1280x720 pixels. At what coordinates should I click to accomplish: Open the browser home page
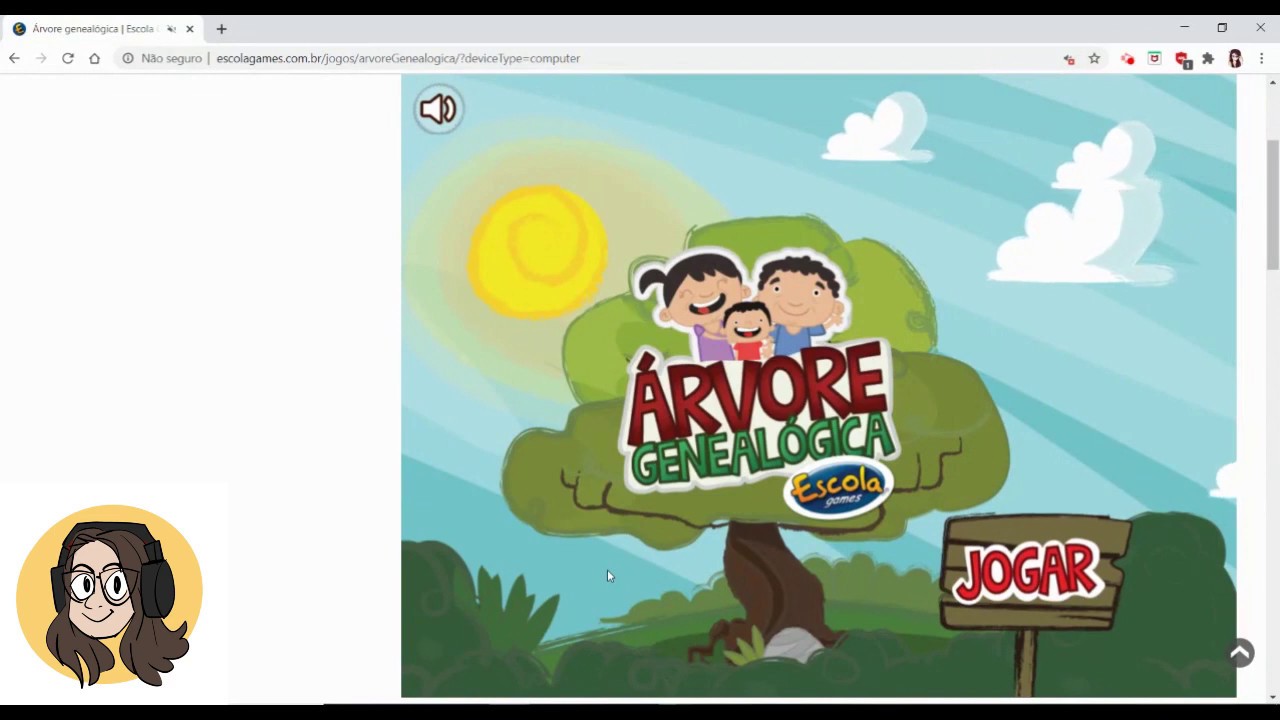point(94,58)
